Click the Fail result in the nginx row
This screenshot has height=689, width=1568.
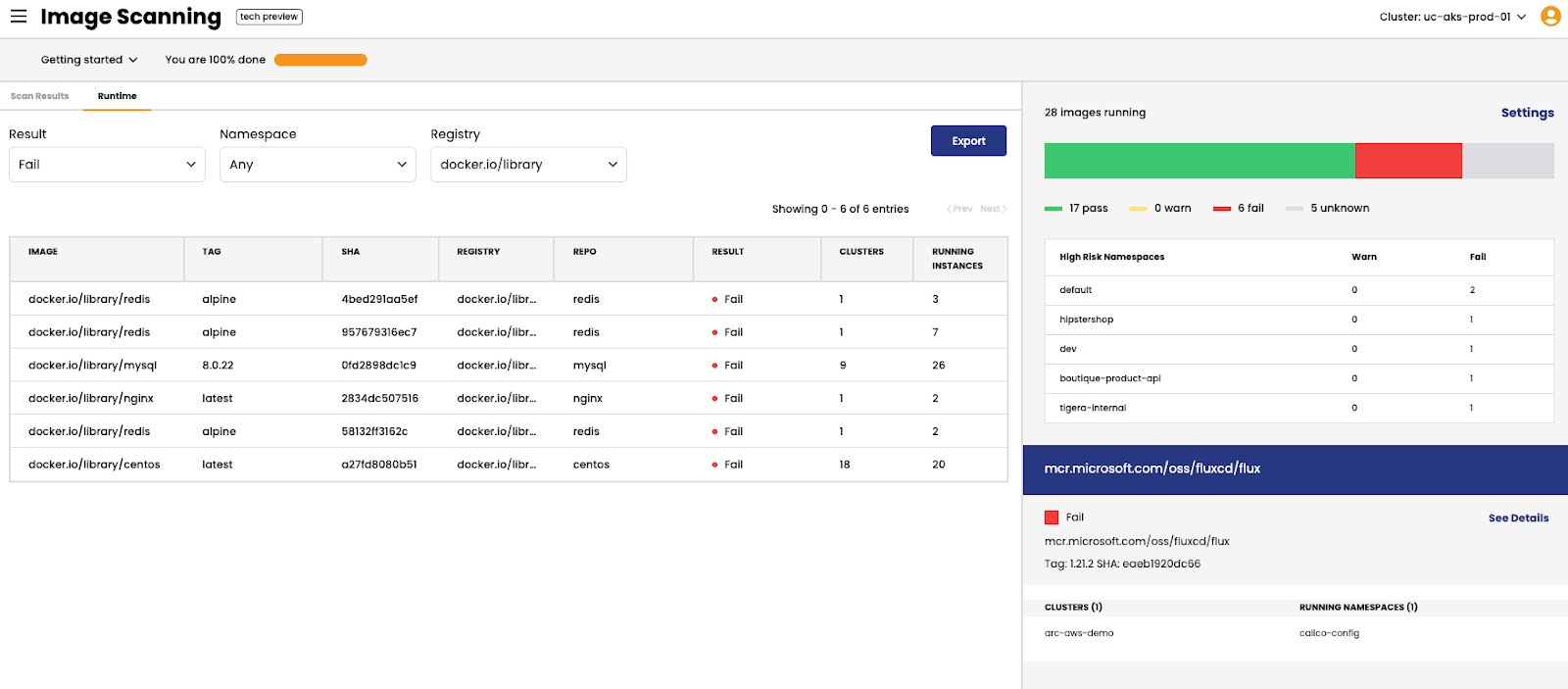[x=728, y=399]
